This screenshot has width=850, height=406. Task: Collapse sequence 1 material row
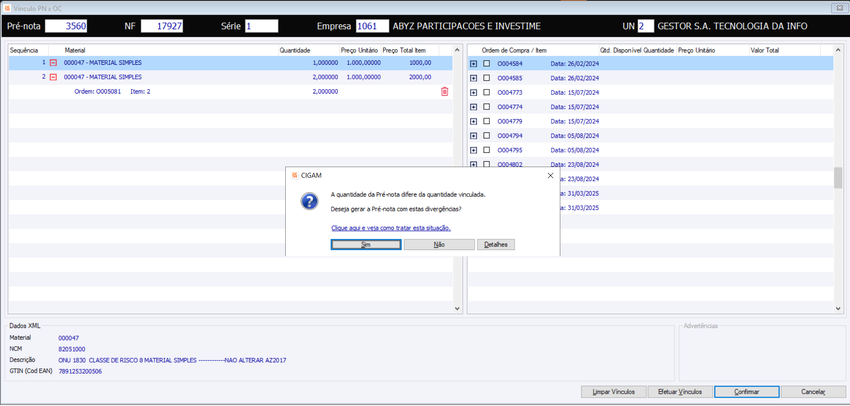coord(53,63)
